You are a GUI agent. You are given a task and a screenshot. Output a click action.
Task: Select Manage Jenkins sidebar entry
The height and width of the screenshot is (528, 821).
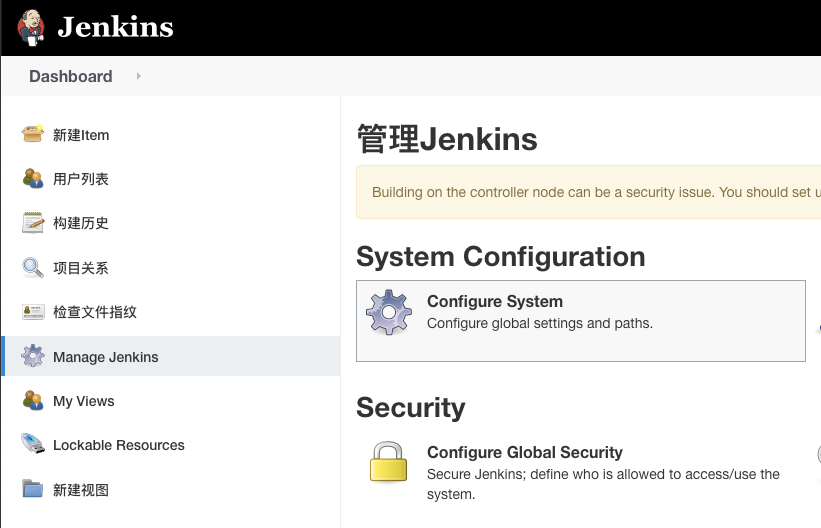pyautogui.click(x=171, y=356)
